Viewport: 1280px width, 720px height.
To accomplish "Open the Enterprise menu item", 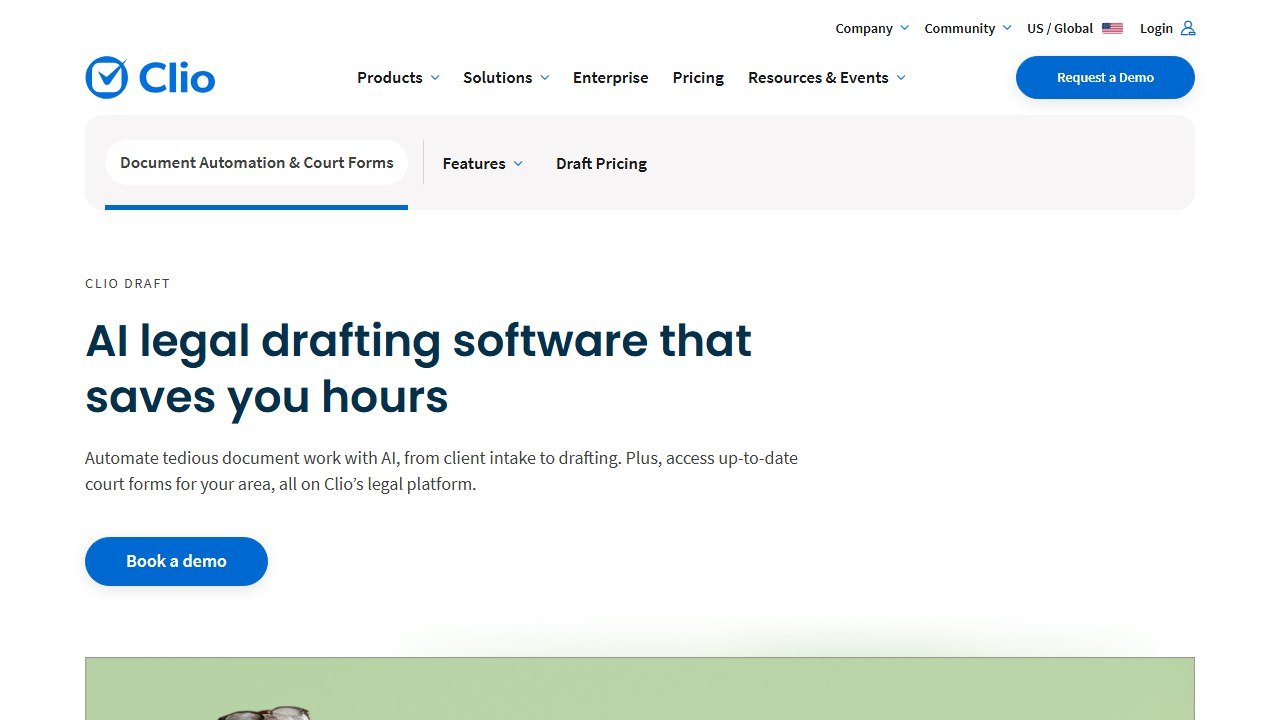I will 610,77.
